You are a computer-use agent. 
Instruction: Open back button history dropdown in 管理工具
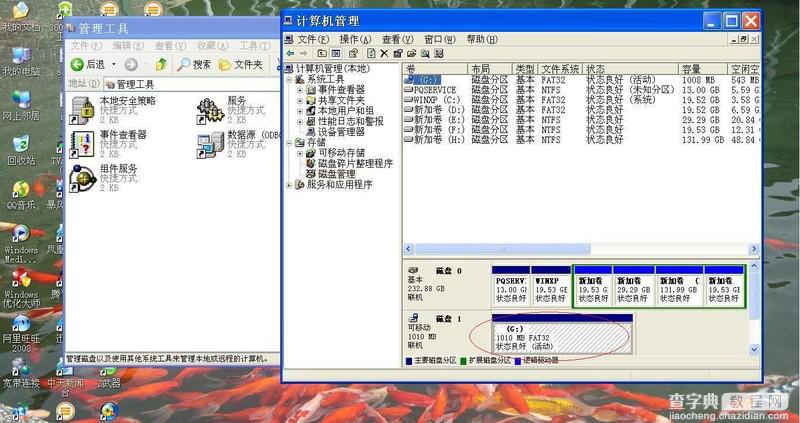point(114,64)
